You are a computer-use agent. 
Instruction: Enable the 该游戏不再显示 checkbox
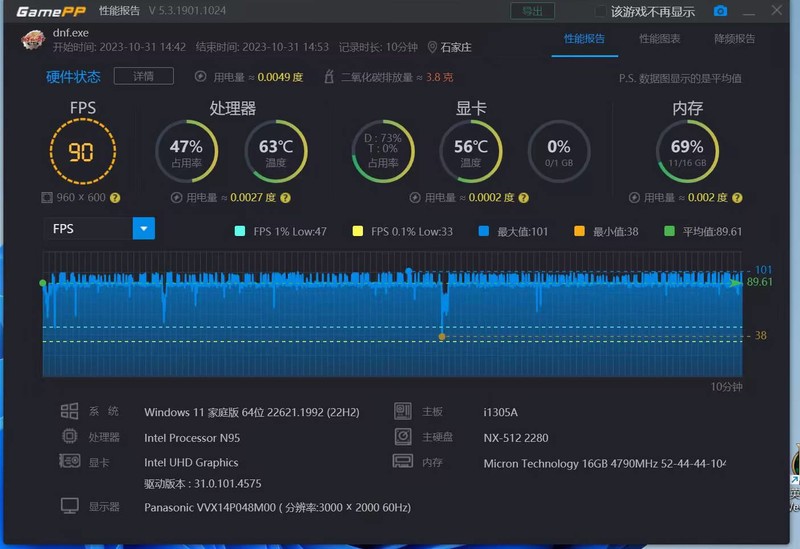click(601, 12)
